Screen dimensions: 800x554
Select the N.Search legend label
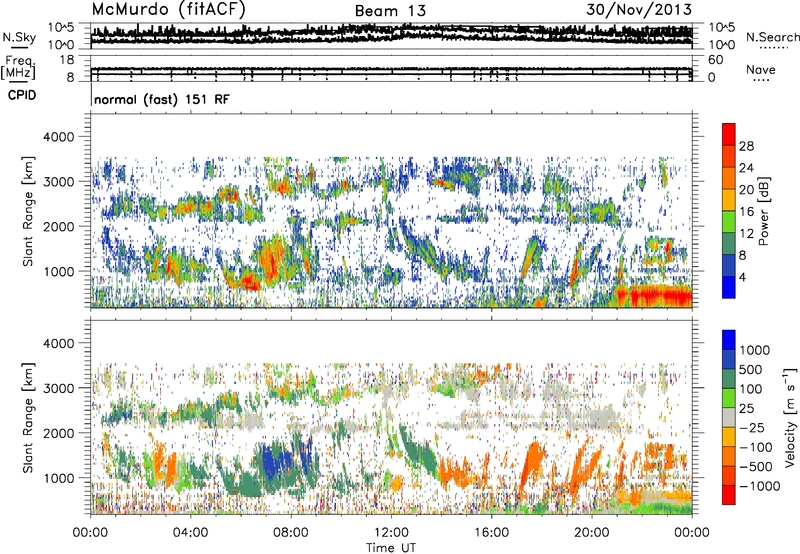[772, 37]
